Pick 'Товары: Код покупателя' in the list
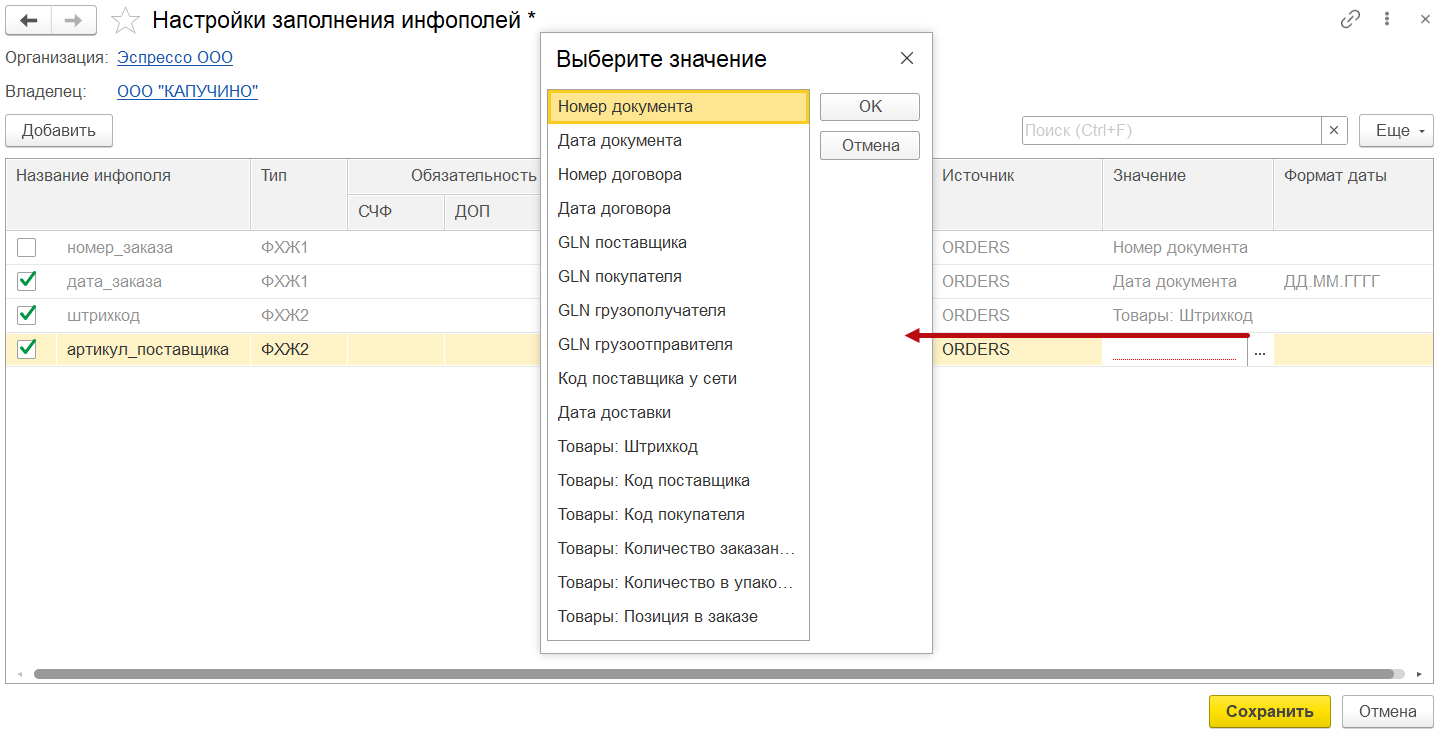Image resolution: width=1443 pixels, height=735 pixels. point(678,514)
